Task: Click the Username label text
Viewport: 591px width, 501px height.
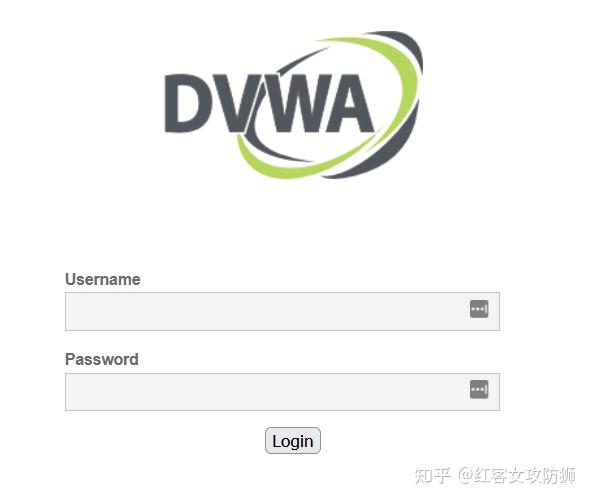Action: pyautogui.click(x=103, y=279)
